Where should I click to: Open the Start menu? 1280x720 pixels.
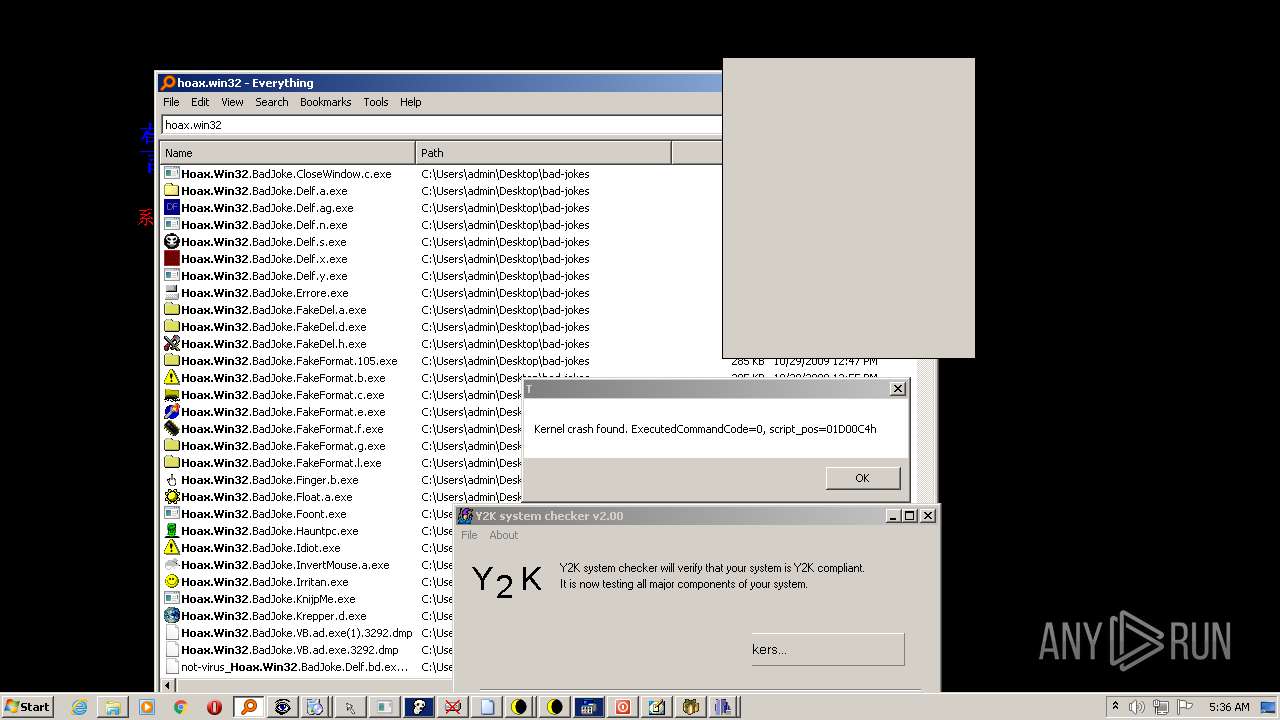[x=27, y=707]
